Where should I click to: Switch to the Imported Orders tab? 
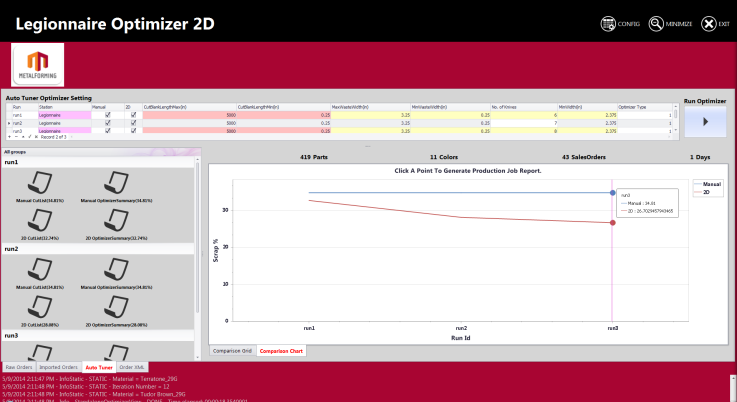(58, 367)
